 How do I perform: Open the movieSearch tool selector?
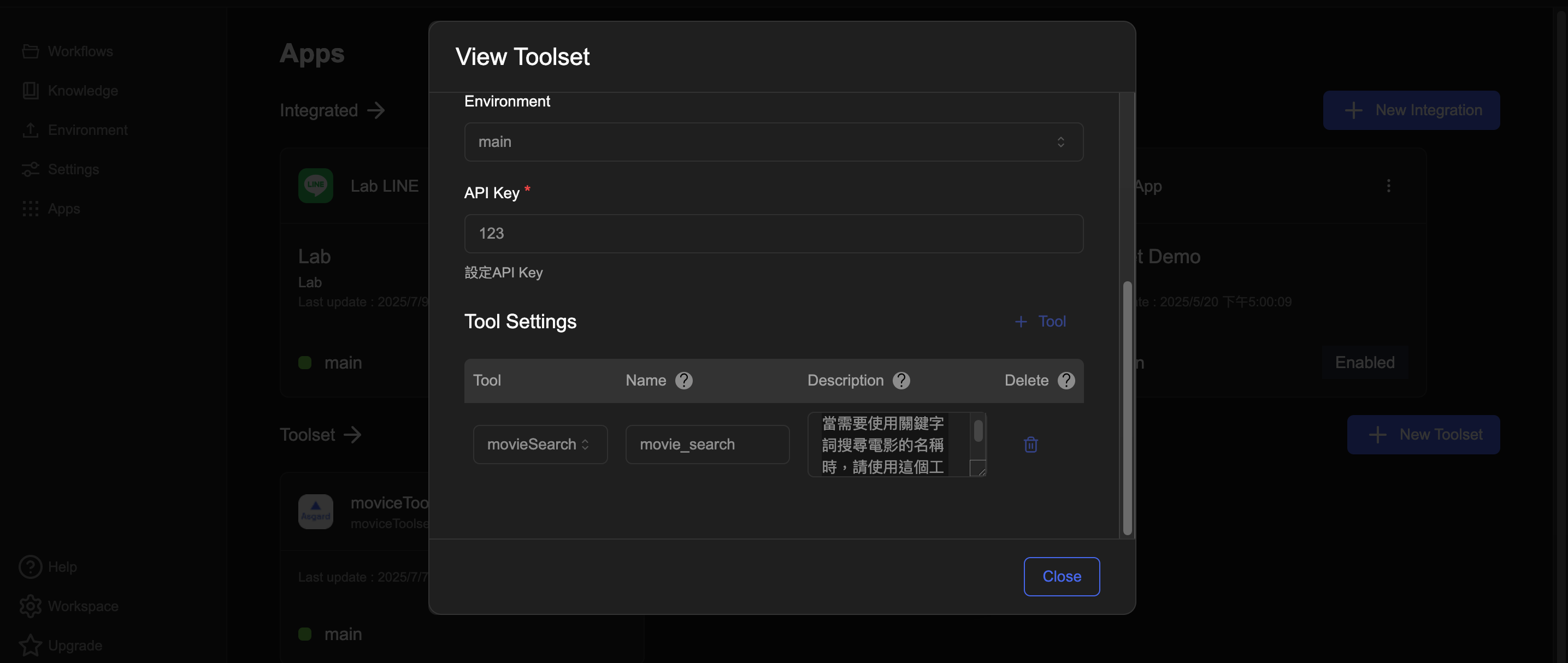539,445
